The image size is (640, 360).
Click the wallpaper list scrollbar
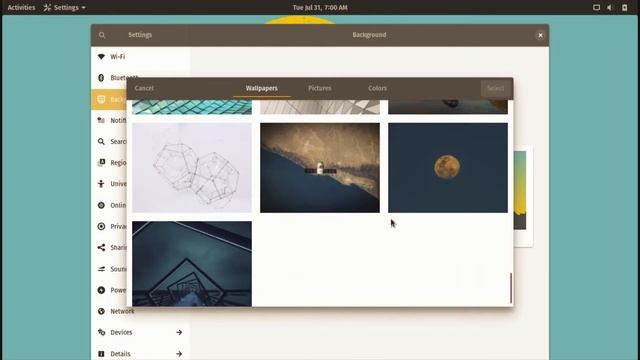(x=511, y=288)
